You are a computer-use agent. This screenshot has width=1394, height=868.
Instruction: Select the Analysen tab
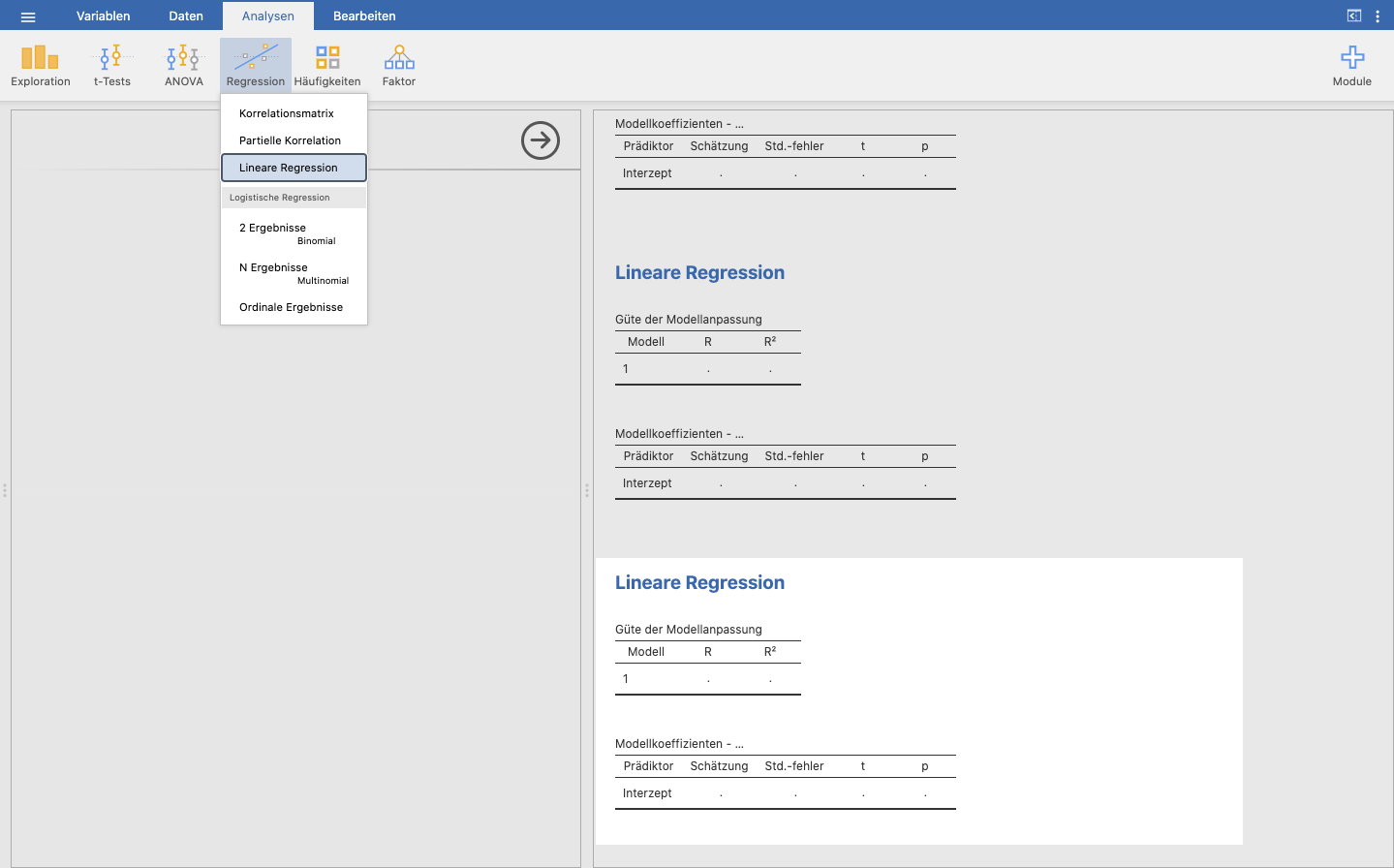tap(268, 15)
